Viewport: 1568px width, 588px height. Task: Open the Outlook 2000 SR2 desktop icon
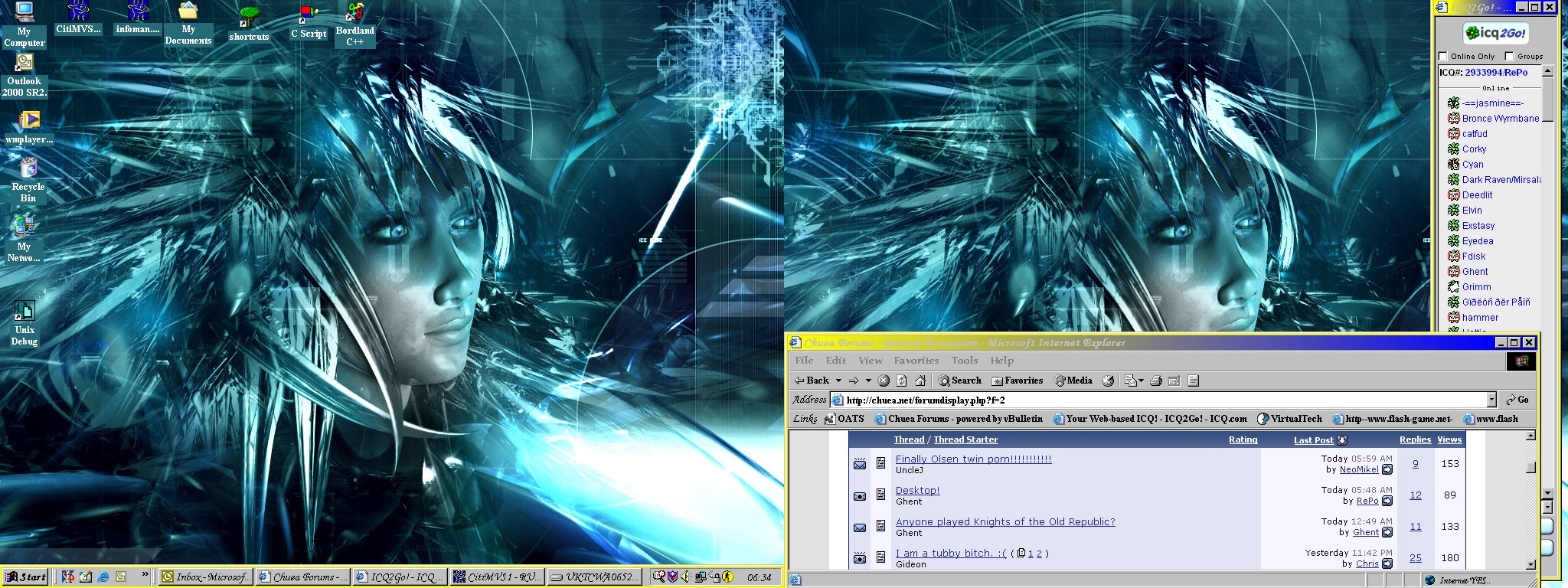[24, 77]
